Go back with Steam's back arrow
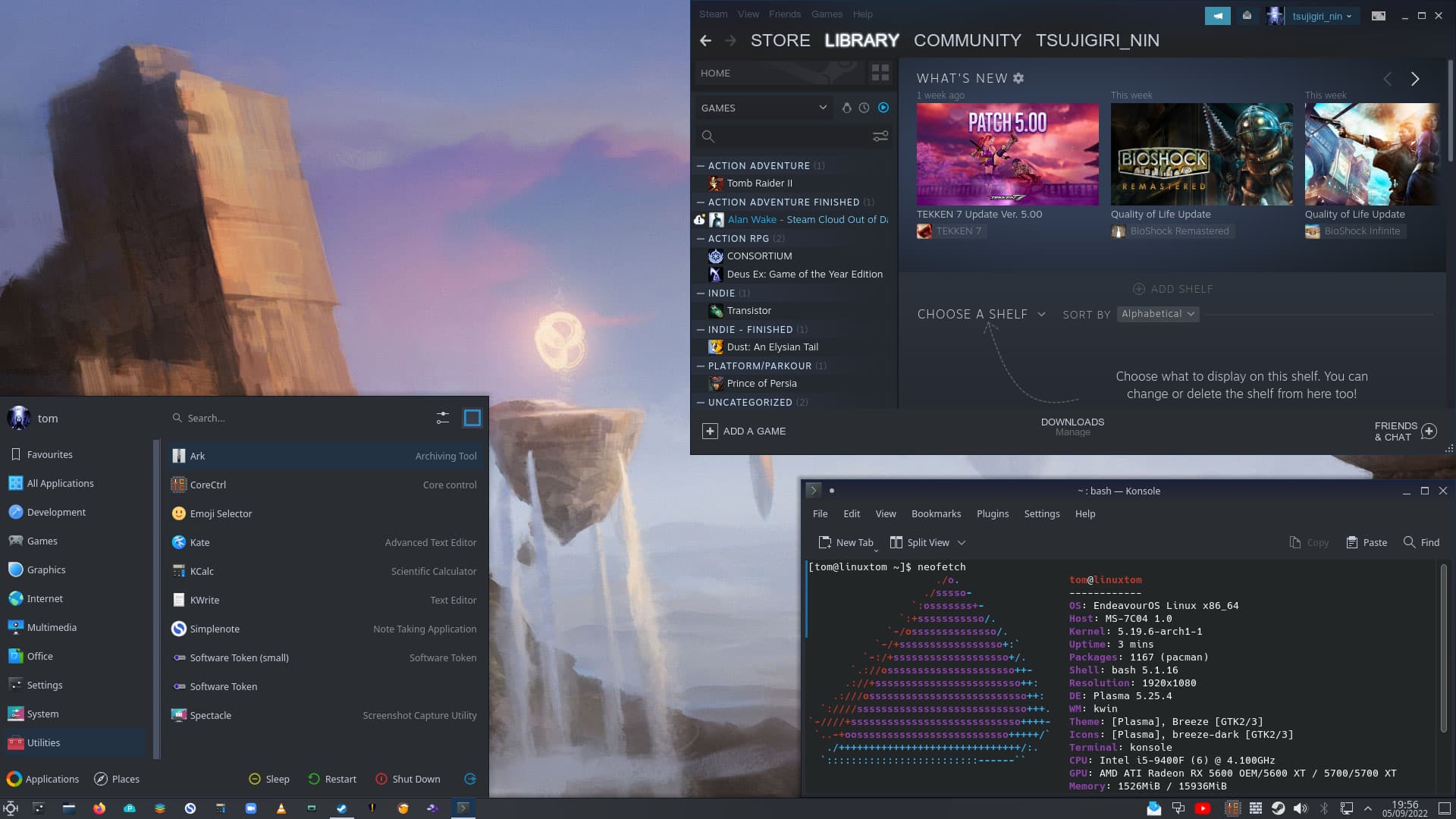The height and width of the screenshot is (819, 1456). 705,40
